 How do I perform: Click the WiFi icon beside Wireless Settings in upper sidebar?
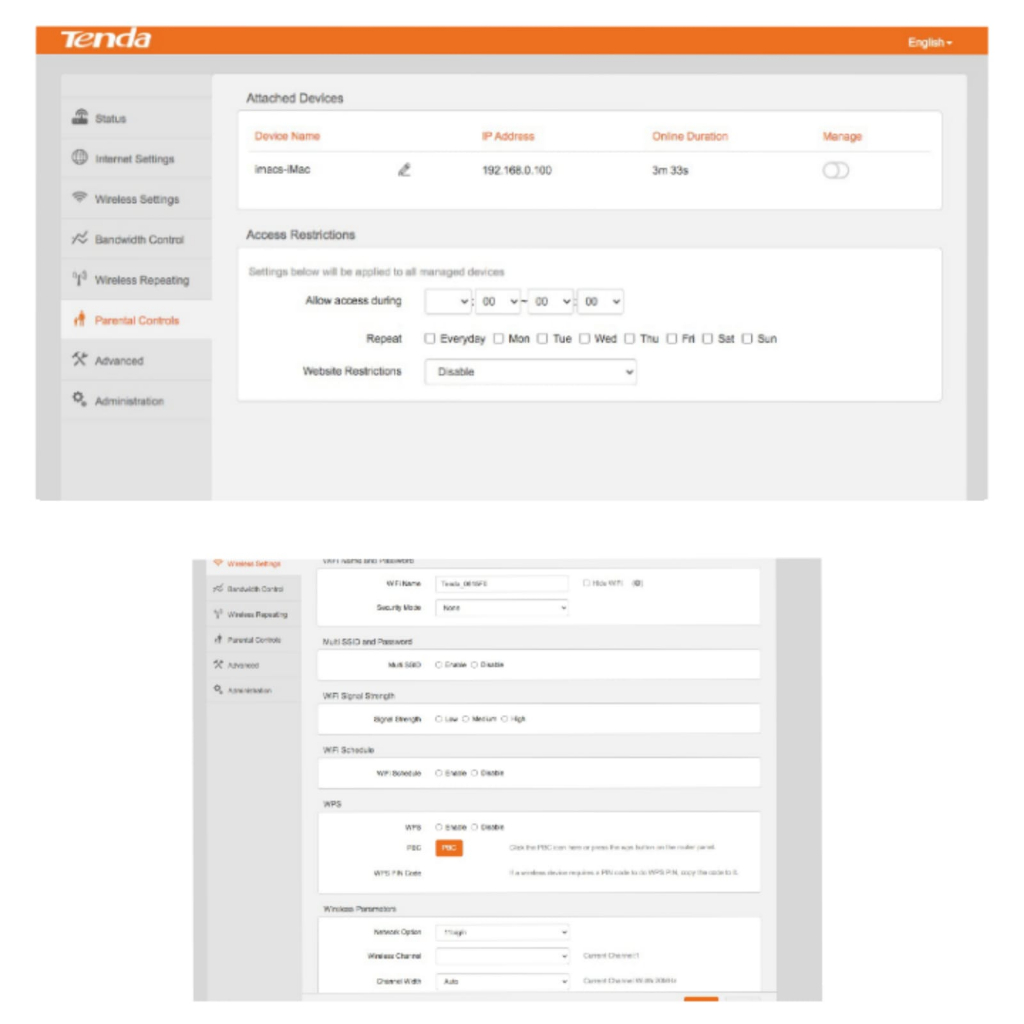[x=80, y=198]
